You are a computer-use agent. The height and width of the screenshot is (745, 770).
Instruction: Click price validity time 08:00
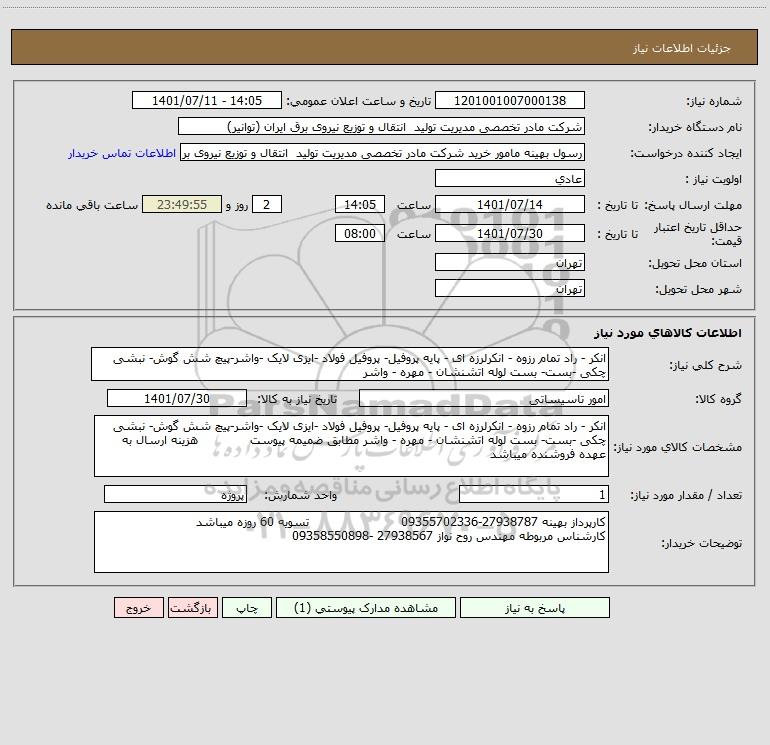click(x=359, y=233)
